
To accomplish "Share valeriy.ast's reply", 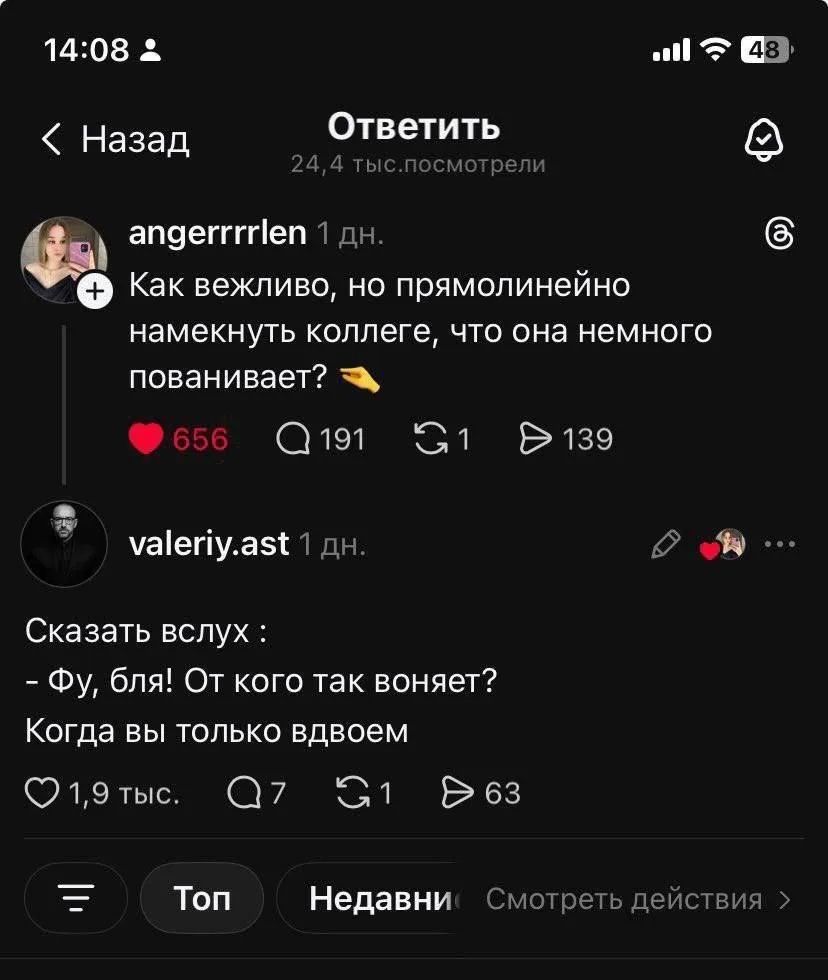I will (x=459, y=792).
